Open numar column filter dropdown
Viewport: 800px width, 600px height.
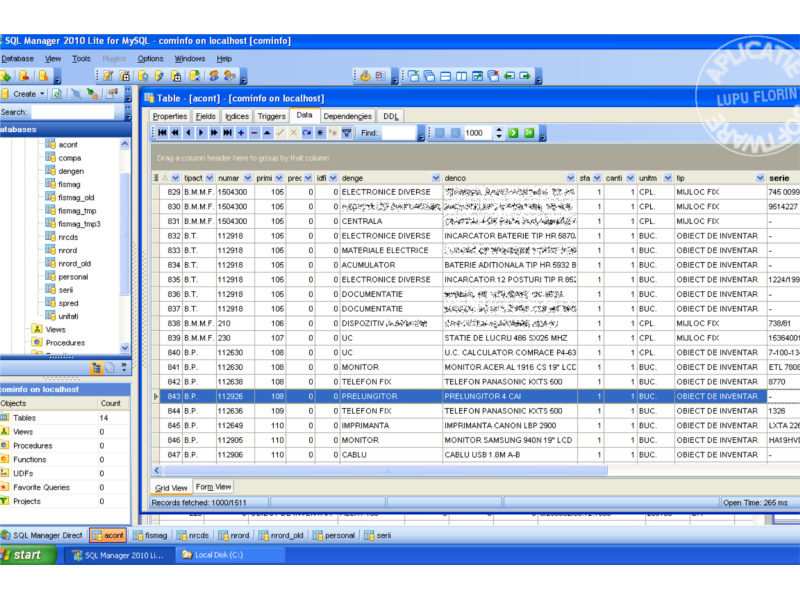[247, 178]
